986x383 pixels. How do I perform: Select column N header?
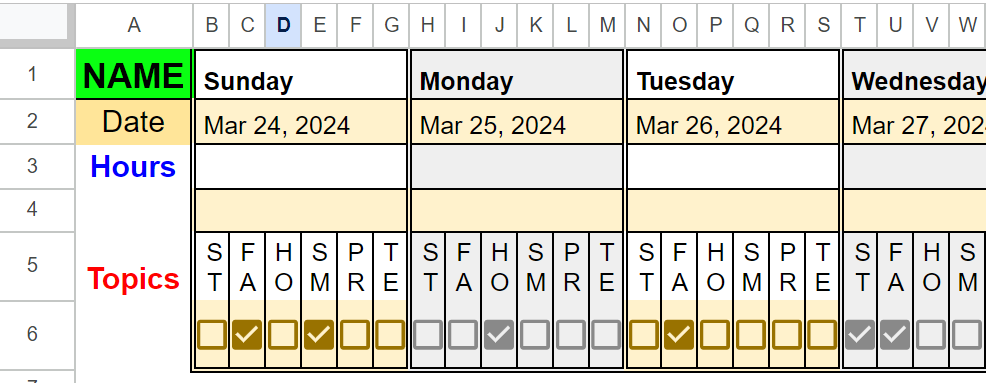[643, 25]
